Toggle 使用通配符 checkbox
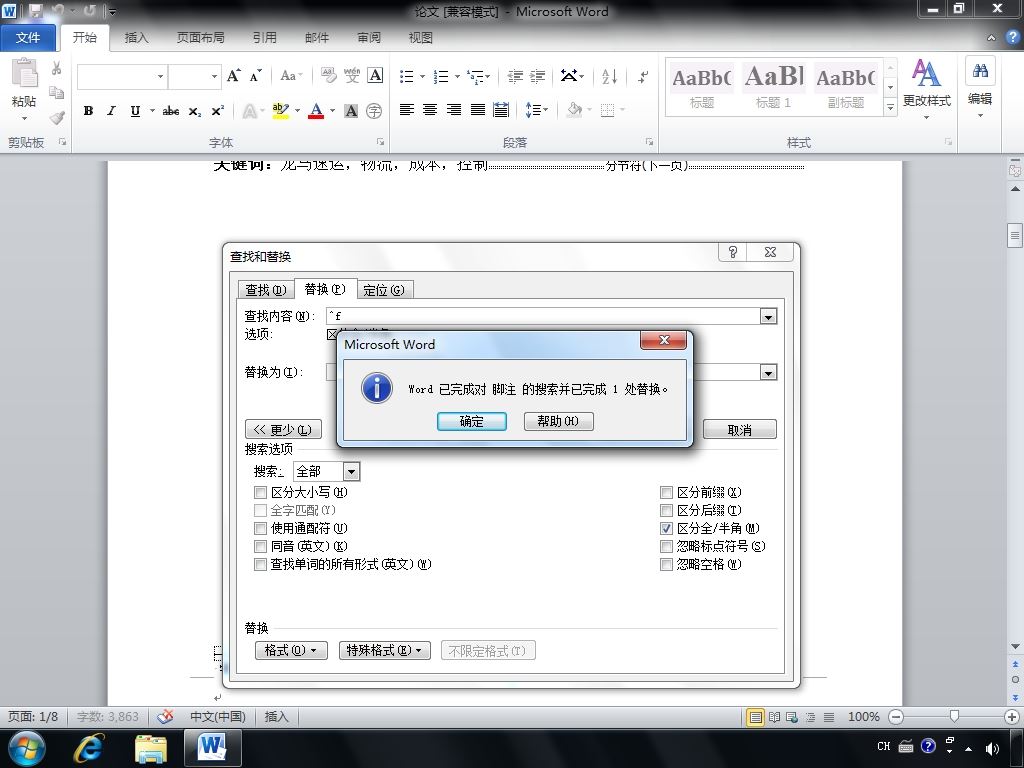 tap(261, 528)
